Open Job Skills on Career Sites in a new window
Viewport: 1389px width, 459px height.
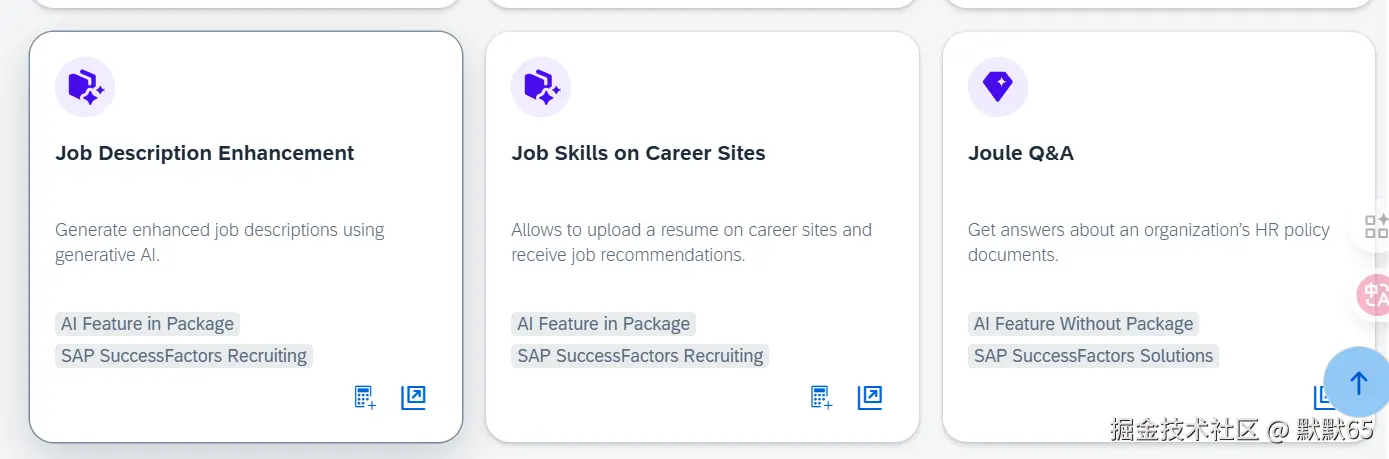click(870, 398)
